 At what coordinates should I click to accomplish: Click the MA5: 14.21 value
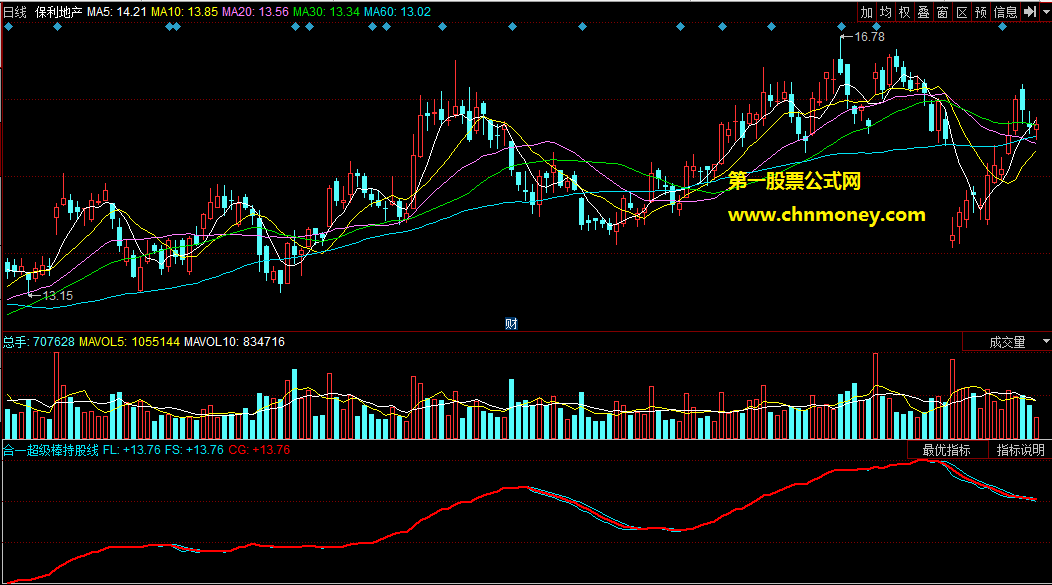pyautogui.click(x=117, y=12)
